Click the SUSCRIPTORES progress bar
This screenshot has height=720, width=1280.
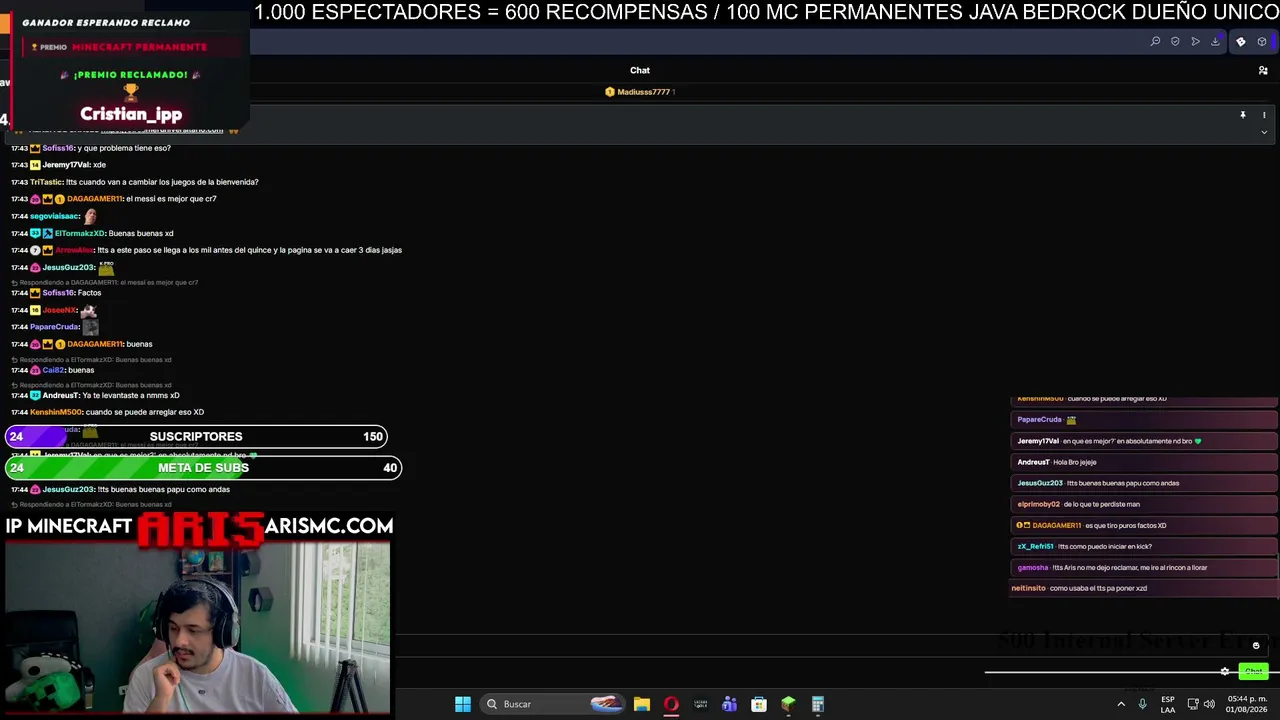pos(196,437)
